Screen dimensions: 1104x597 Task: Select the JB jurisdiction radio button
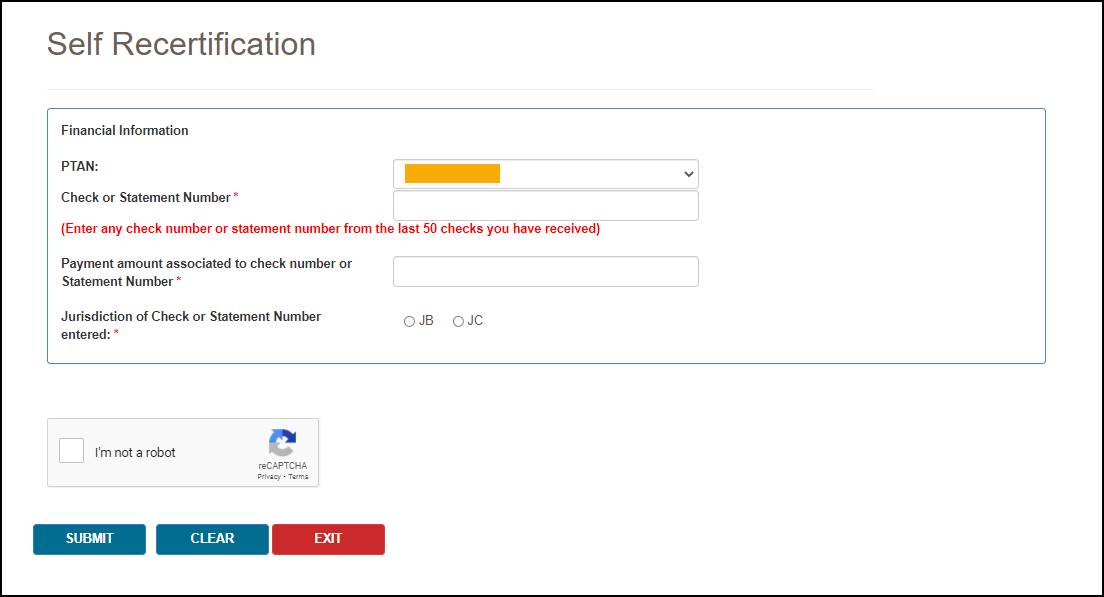(x=409, y=321)
